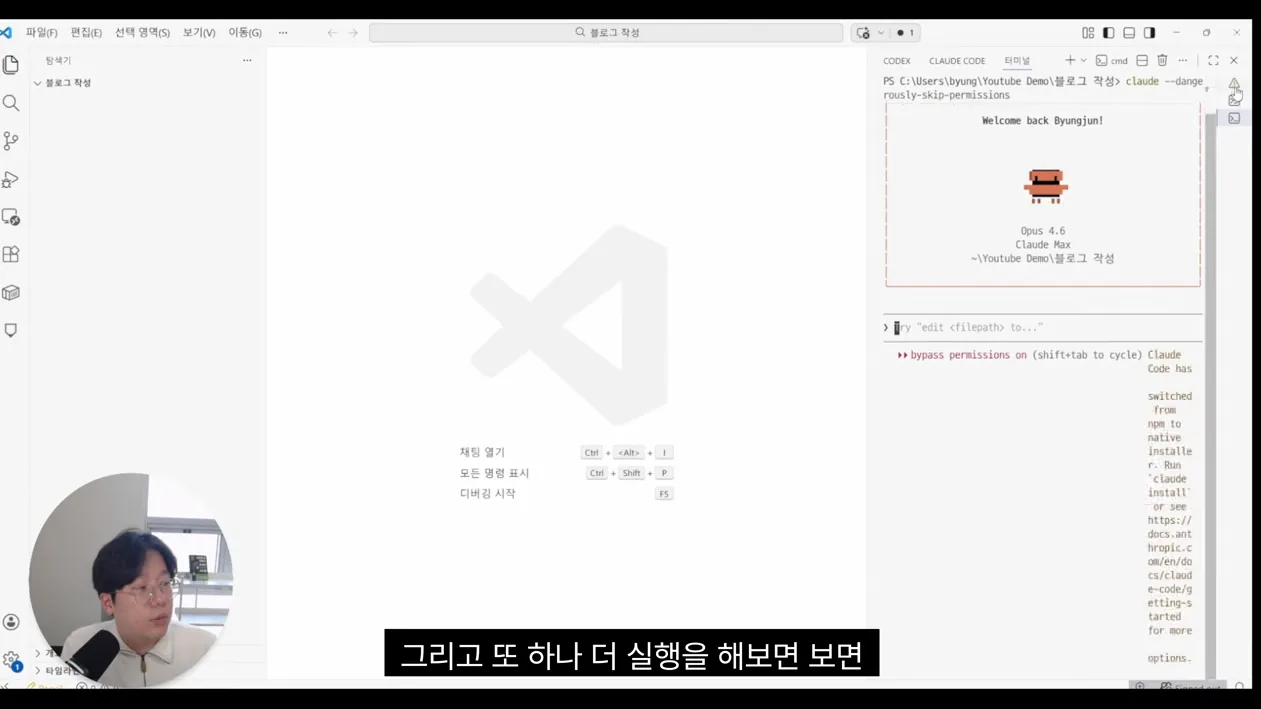
Task: Click the 디버깅 시작 shortcut hint
Action: pyautogui.click(x=566, y=494)
